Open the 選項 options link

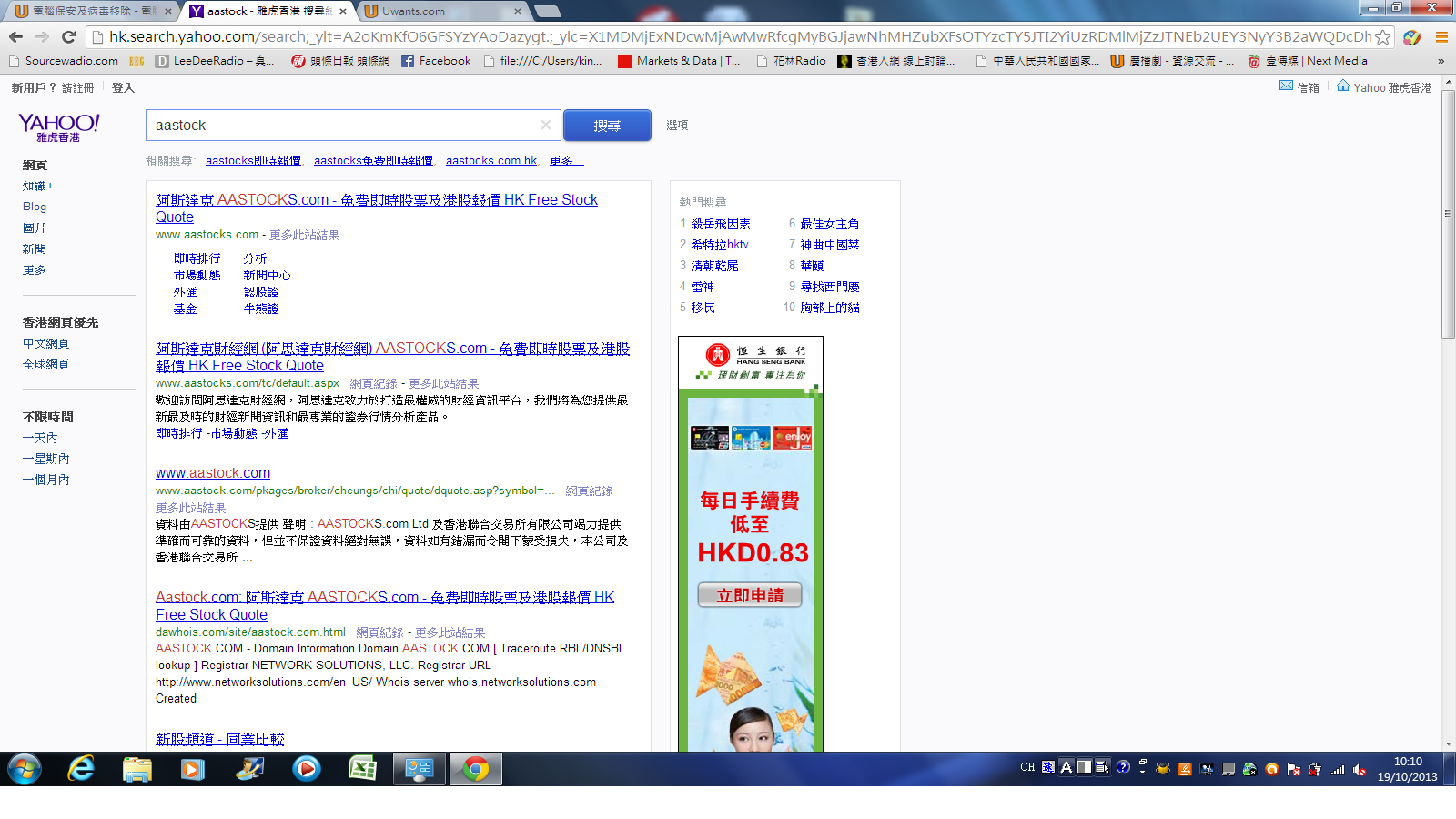677,126
